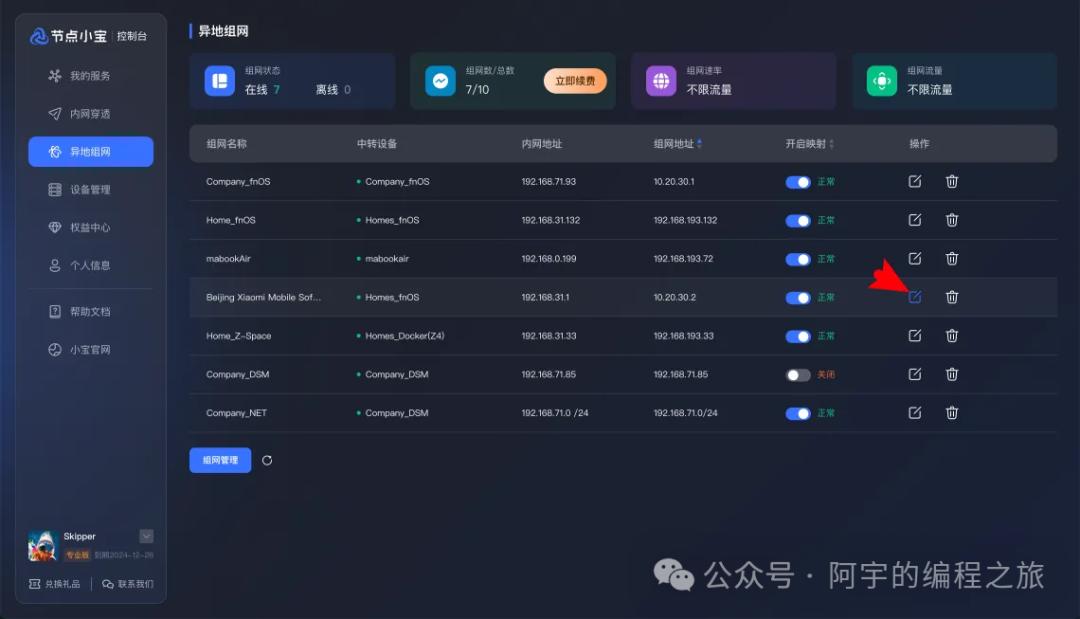
Task: Disable mapping toggle for Company_fnOS
Action: point(798,182)
